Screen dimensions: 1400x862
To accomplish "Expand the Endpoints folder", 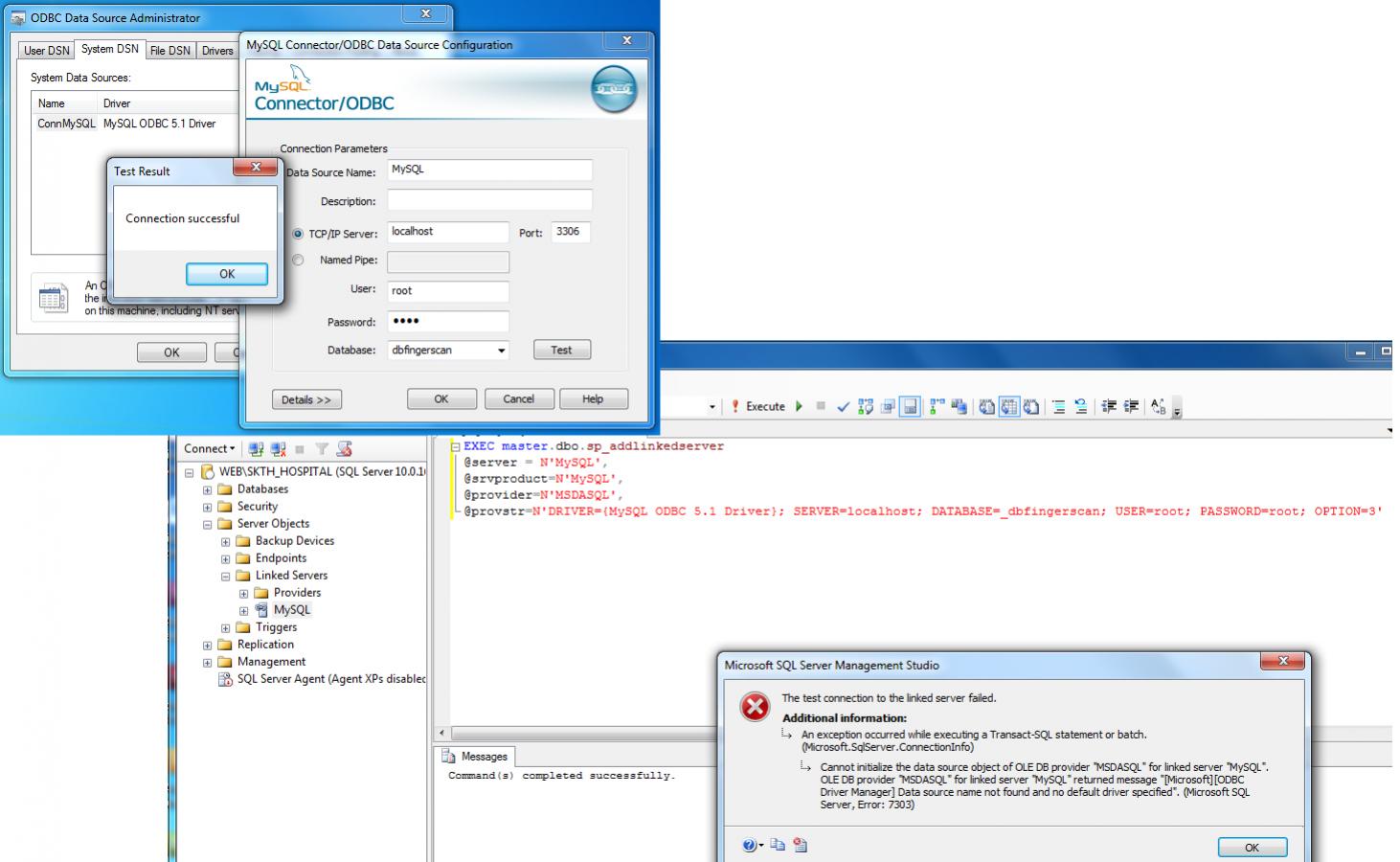I will (225, 558).
